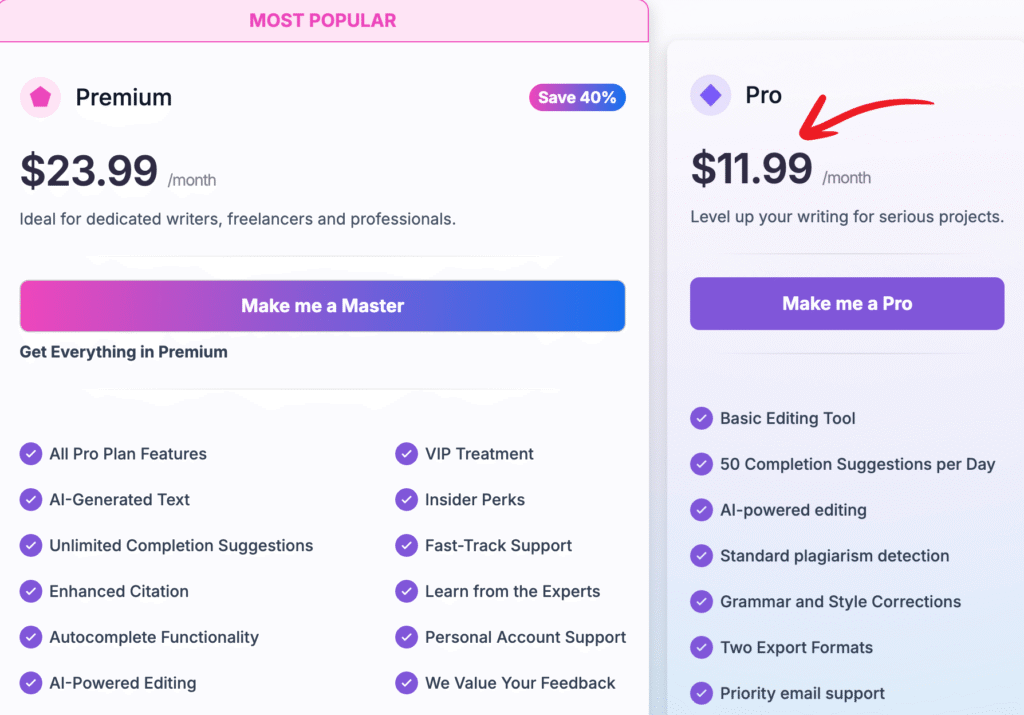Click Get Everything in Premium text
Viewport: 1024px width, 715px height.
[123, 352]
